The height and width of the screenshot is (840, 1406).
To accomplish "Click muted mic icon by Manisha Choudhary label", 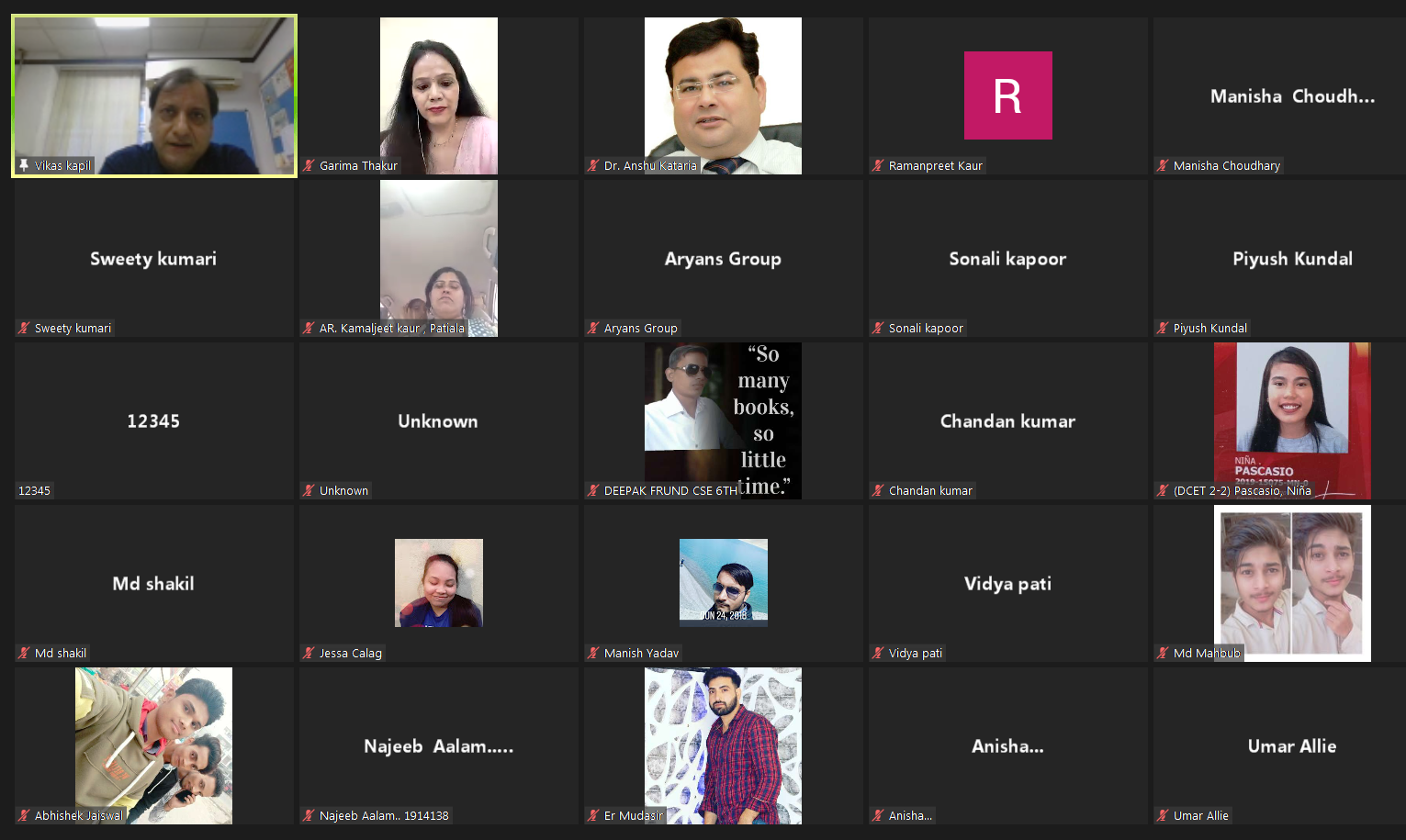I will 1164,165.
